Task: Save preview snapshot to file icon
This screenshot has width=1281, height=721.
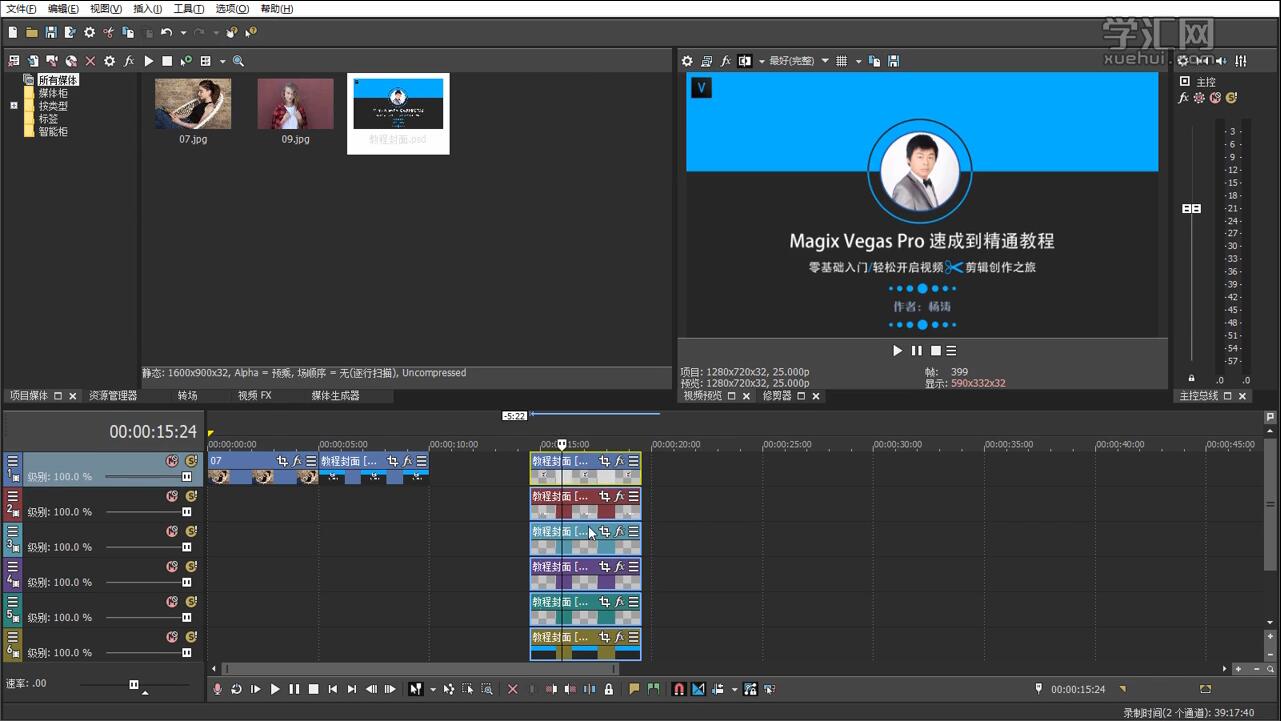Action: (x=893, y=61)
